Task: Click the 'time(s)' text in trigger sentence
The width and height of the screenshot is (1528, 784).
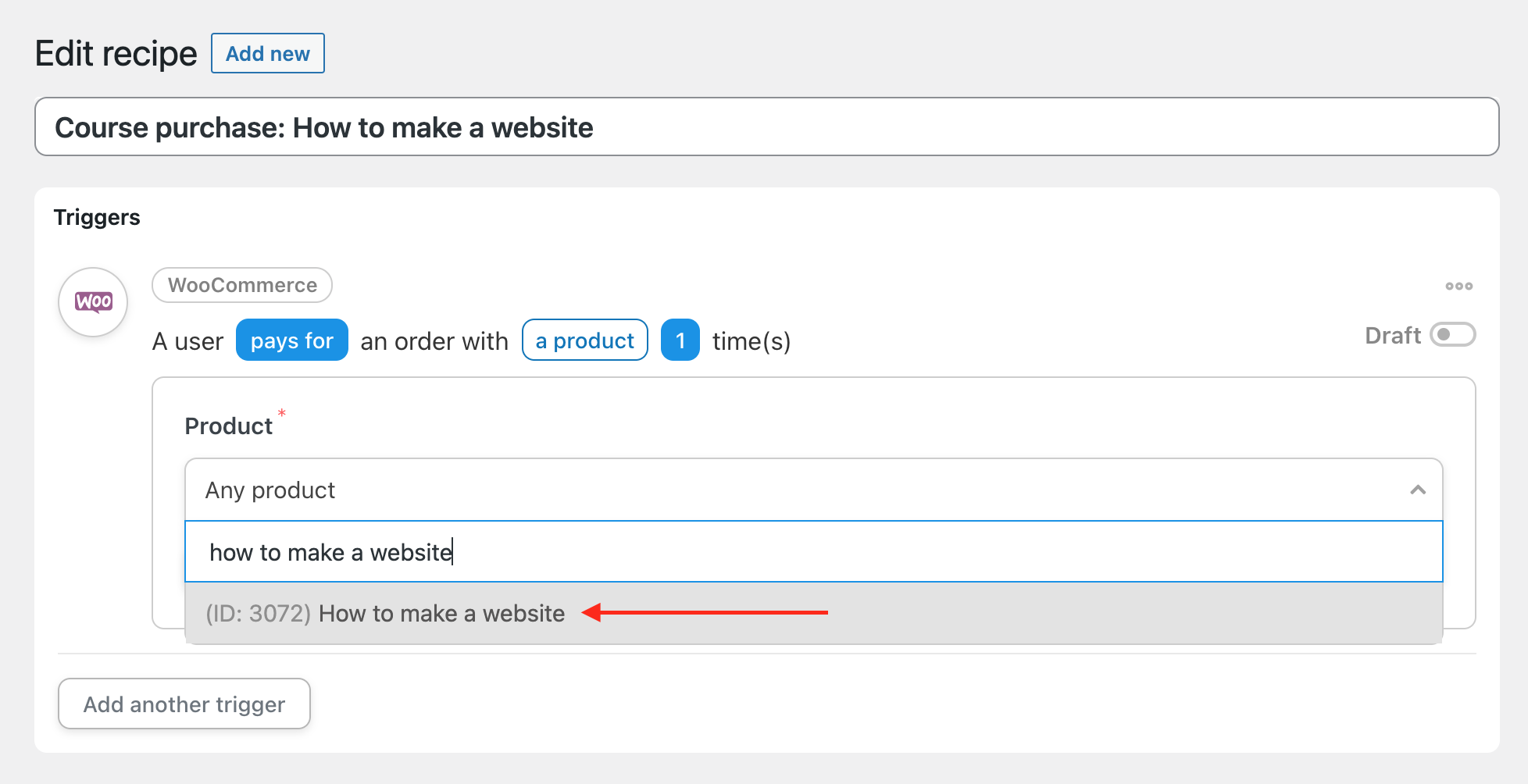Action: point(752,341)
